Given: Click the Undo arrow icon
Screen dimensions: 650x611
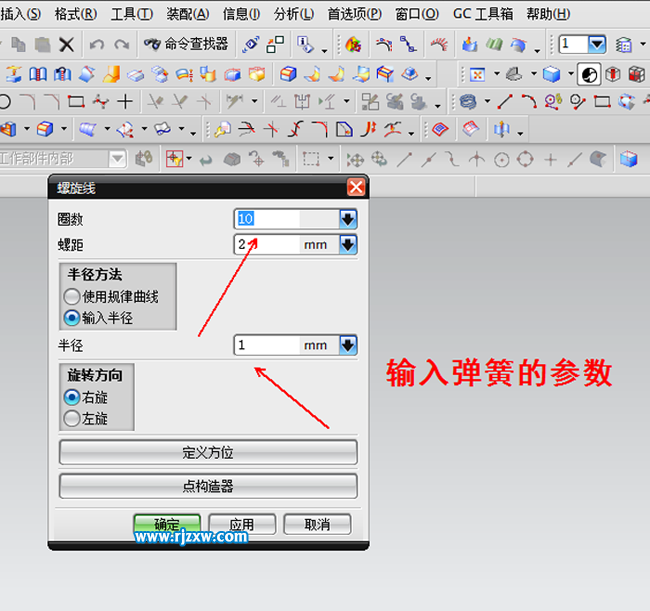Looking at the screenshot, I should [x=97, y=44].
